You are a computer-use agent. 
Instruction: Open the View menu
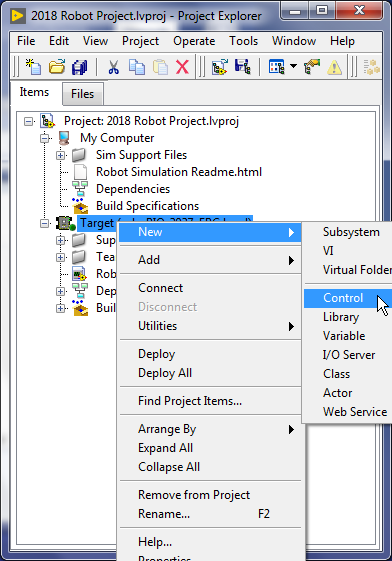tap(95, 41)
